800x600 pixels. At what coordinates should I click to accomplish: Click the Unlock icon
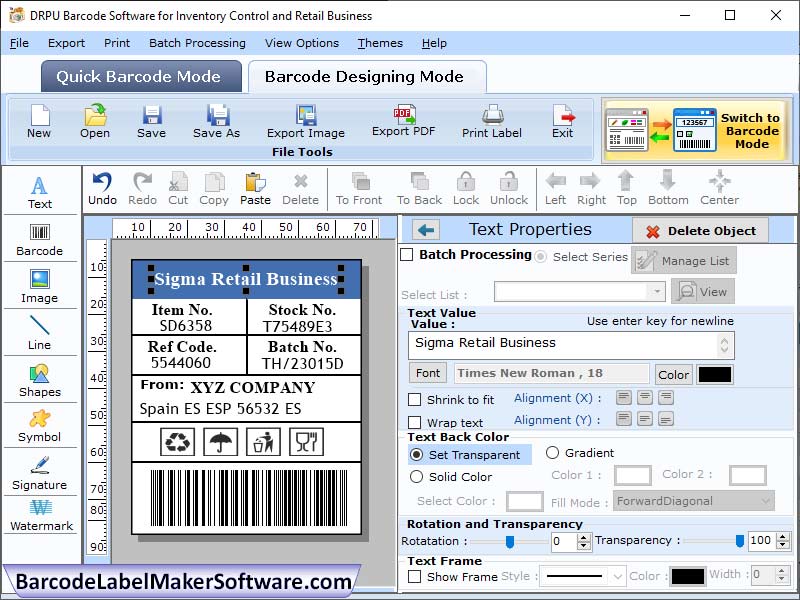click(x=509, y=189)
